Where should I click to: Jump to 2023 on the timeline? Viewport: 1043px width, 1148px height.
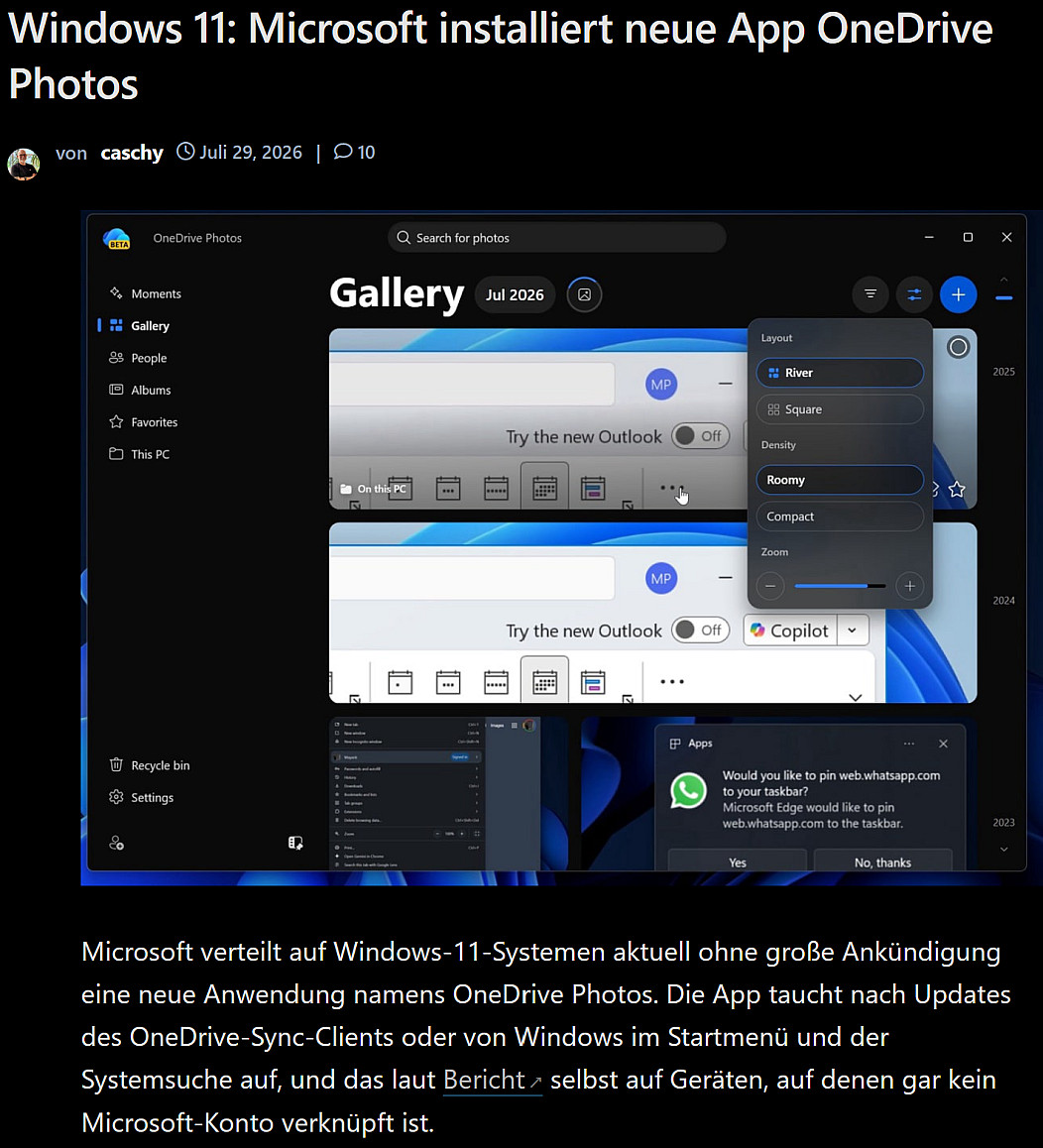tap(1003, 823)
